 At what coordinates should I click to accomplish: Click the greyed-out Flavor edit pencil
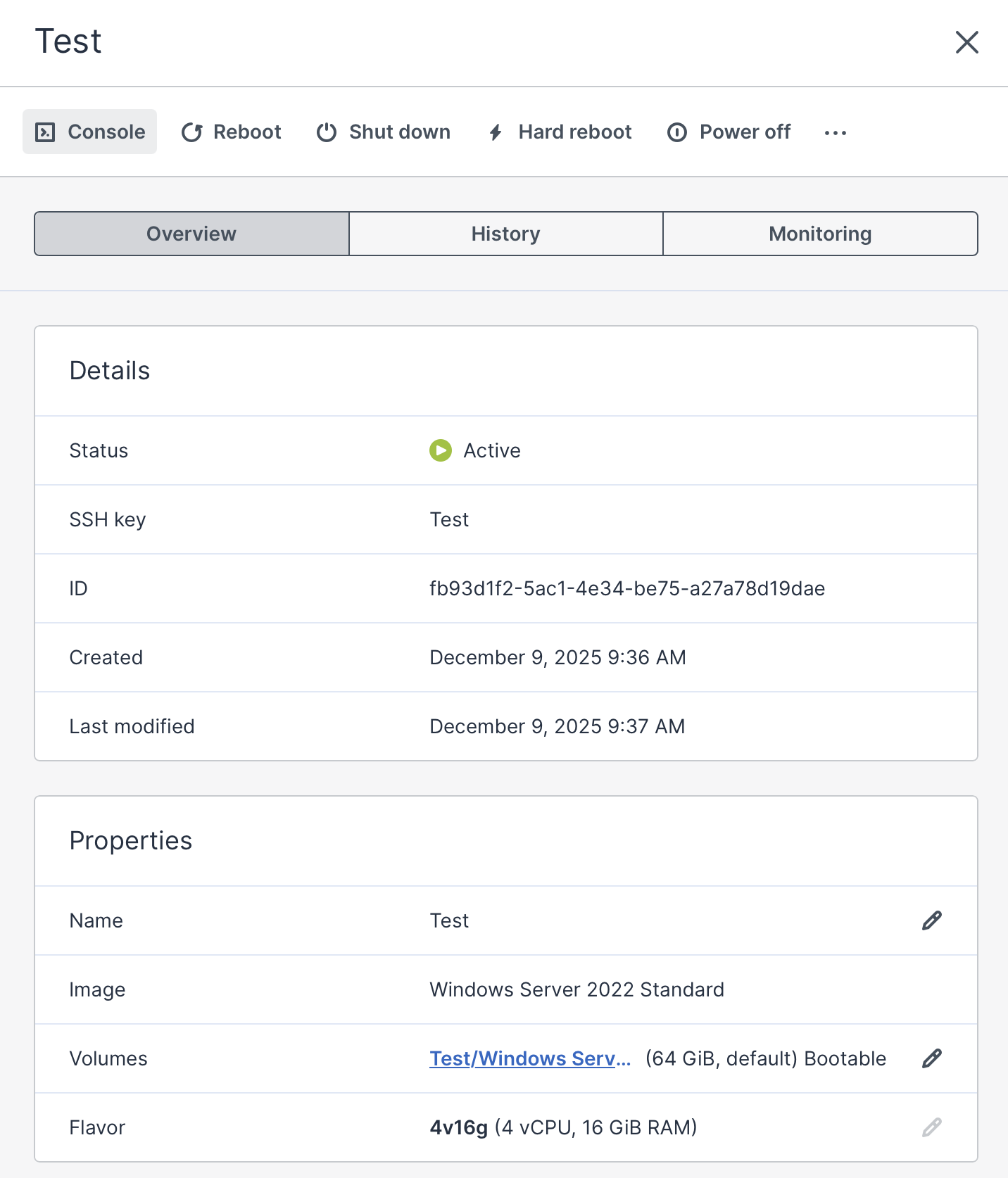[931, 1127]
